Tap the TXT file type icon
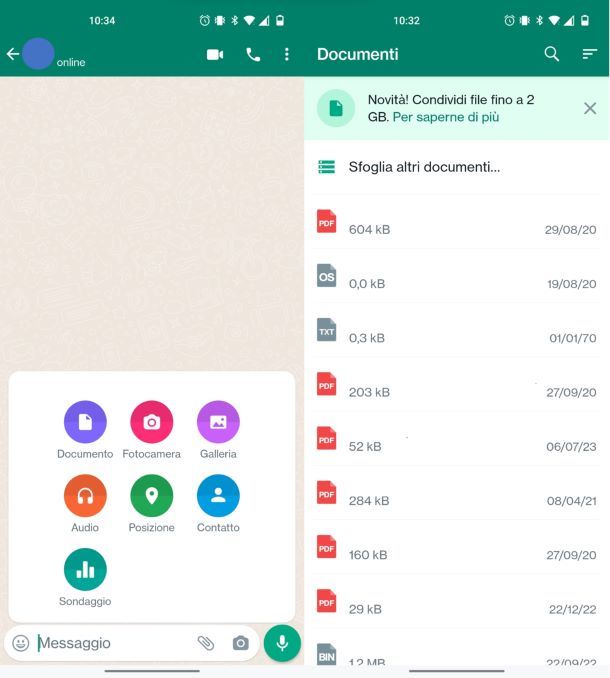 pyautogui.click(x=326, y=330)
